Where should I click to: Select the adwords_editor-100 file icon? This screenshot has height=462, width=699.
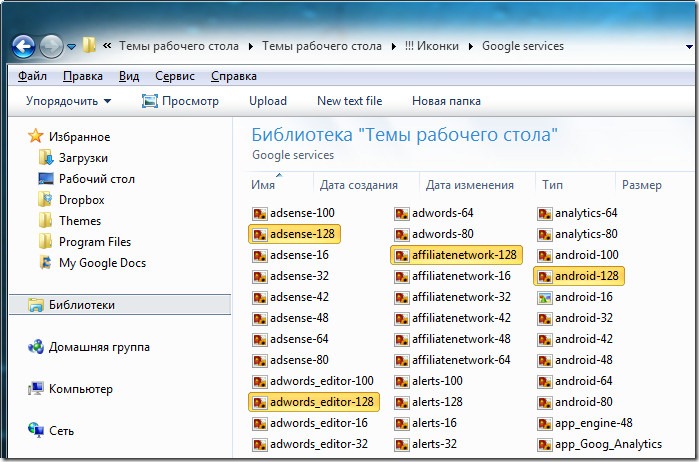tap(259, 381)
